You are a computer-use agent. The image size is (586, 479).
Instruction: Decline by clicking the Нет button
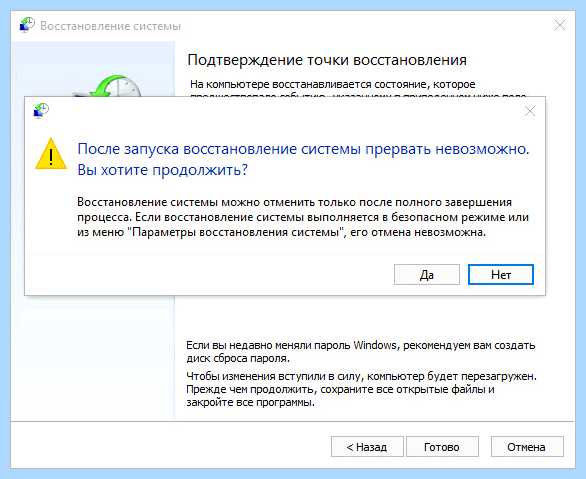click(x=501, y=275)
